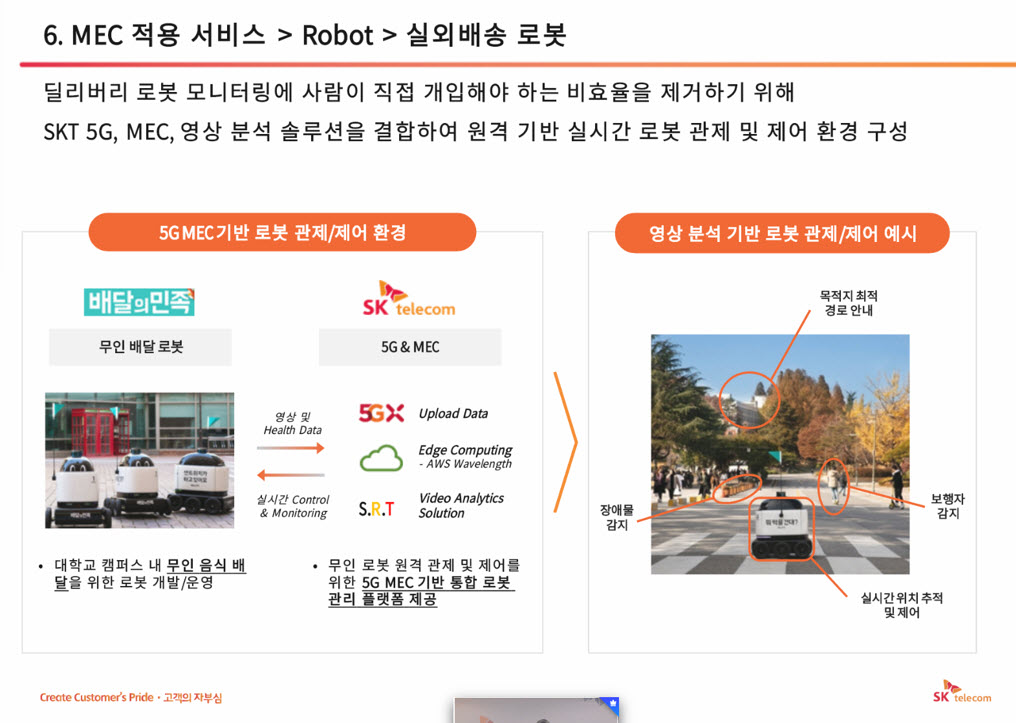Click the line starting 딜리버리 로봇 모니터링에

click(419, 91)
